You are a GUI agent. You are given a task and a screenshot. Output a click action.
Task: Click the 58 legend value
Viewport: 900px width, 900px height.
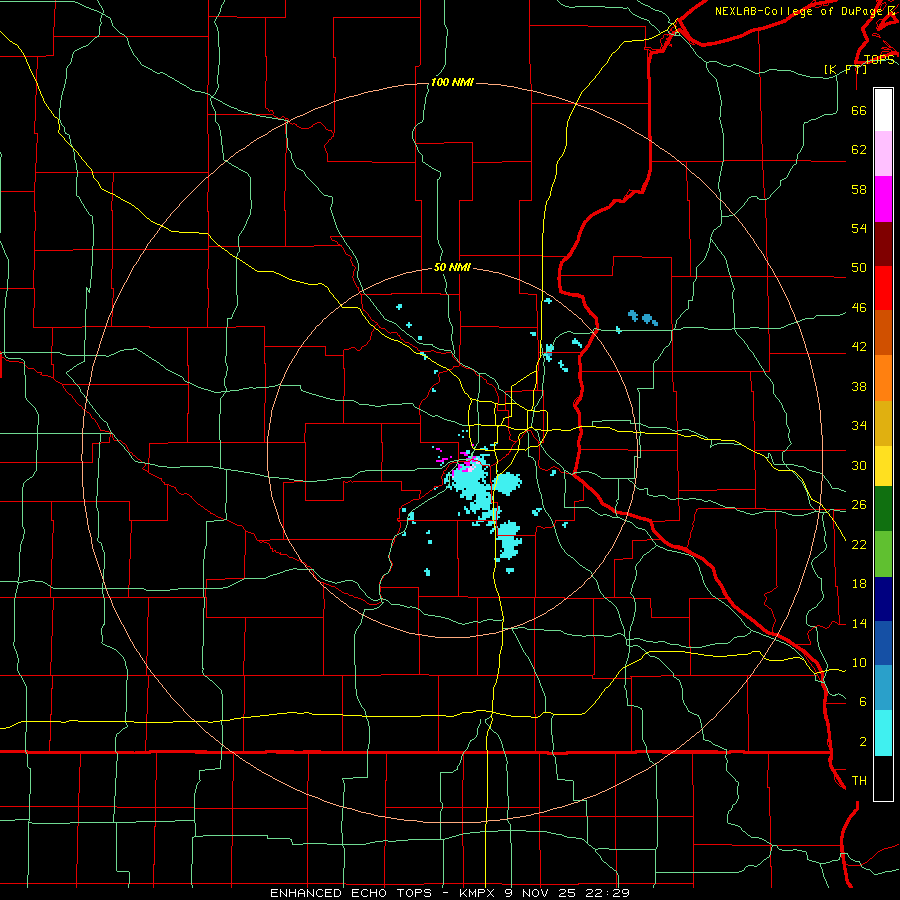tap(859, 189)
